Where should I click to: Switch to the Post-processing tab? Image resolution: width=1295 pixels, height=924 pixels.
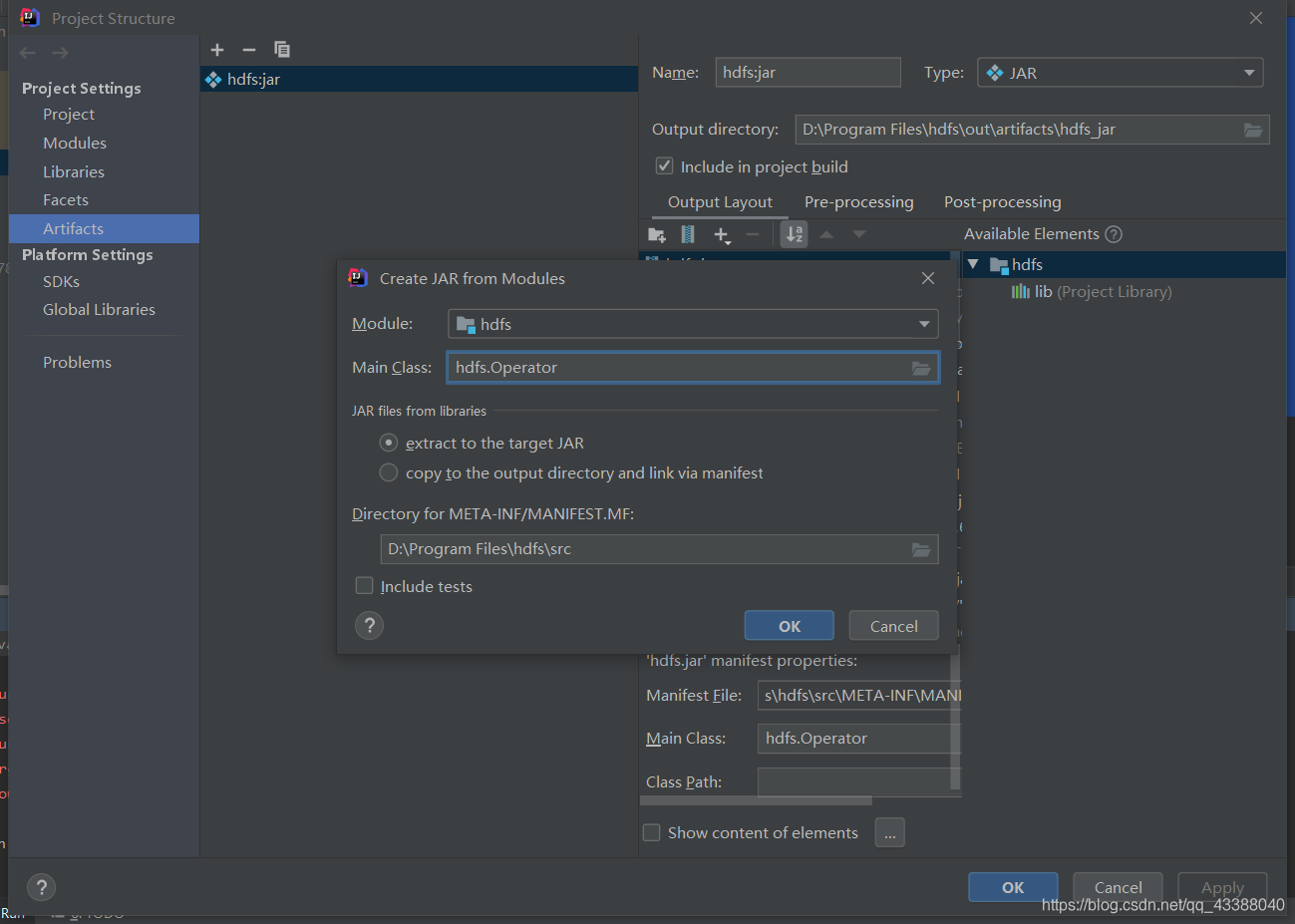pos(1003,202)
